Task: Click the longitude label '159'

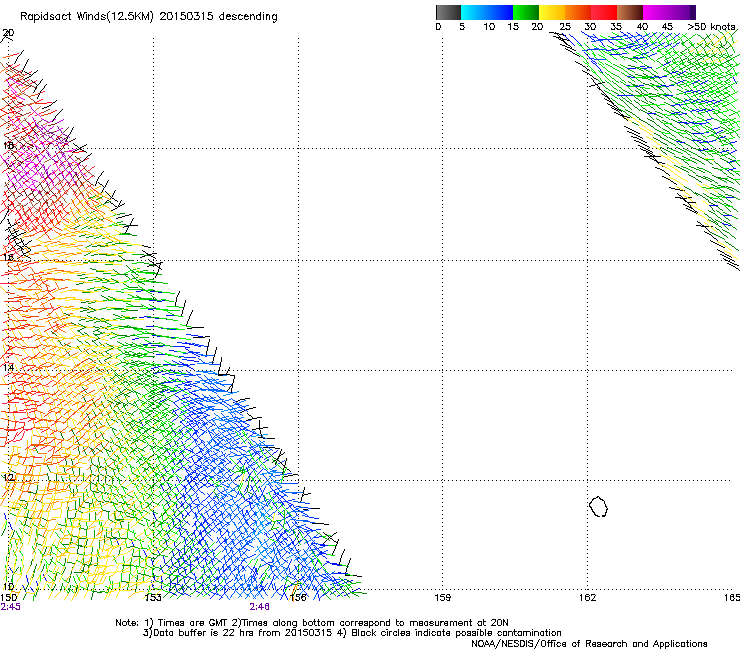Action: (442, 597)
